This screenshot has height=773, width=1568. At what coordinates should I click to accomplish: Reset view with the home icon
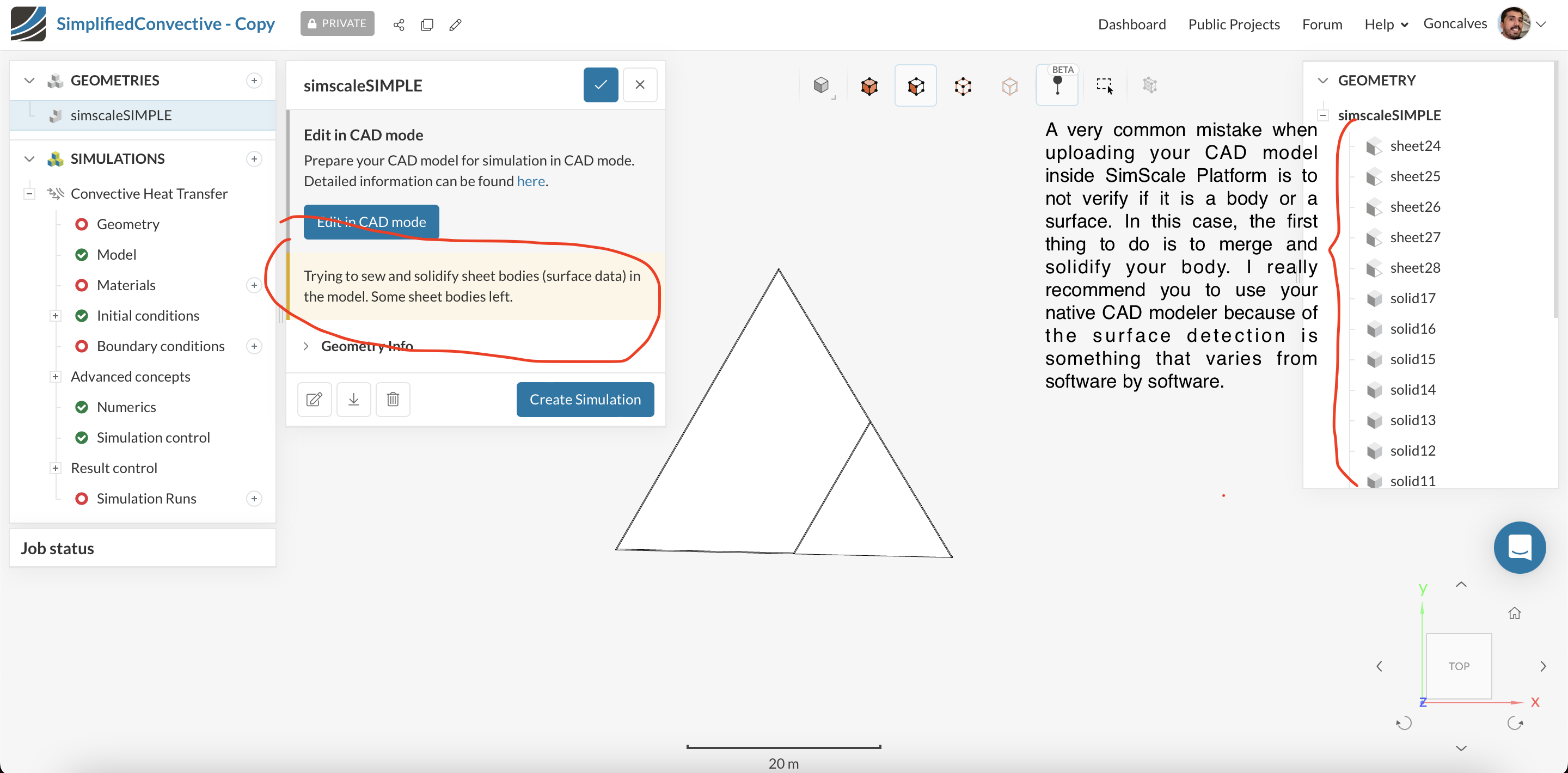coord(1514,613)
